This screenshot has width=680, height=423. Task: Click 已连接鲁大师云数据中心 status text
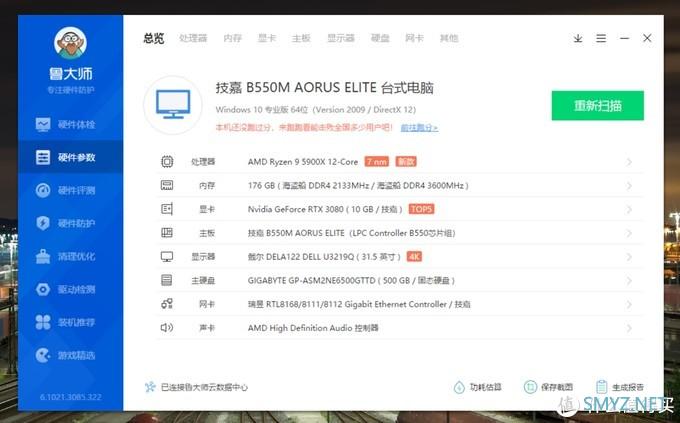[204, 387]
